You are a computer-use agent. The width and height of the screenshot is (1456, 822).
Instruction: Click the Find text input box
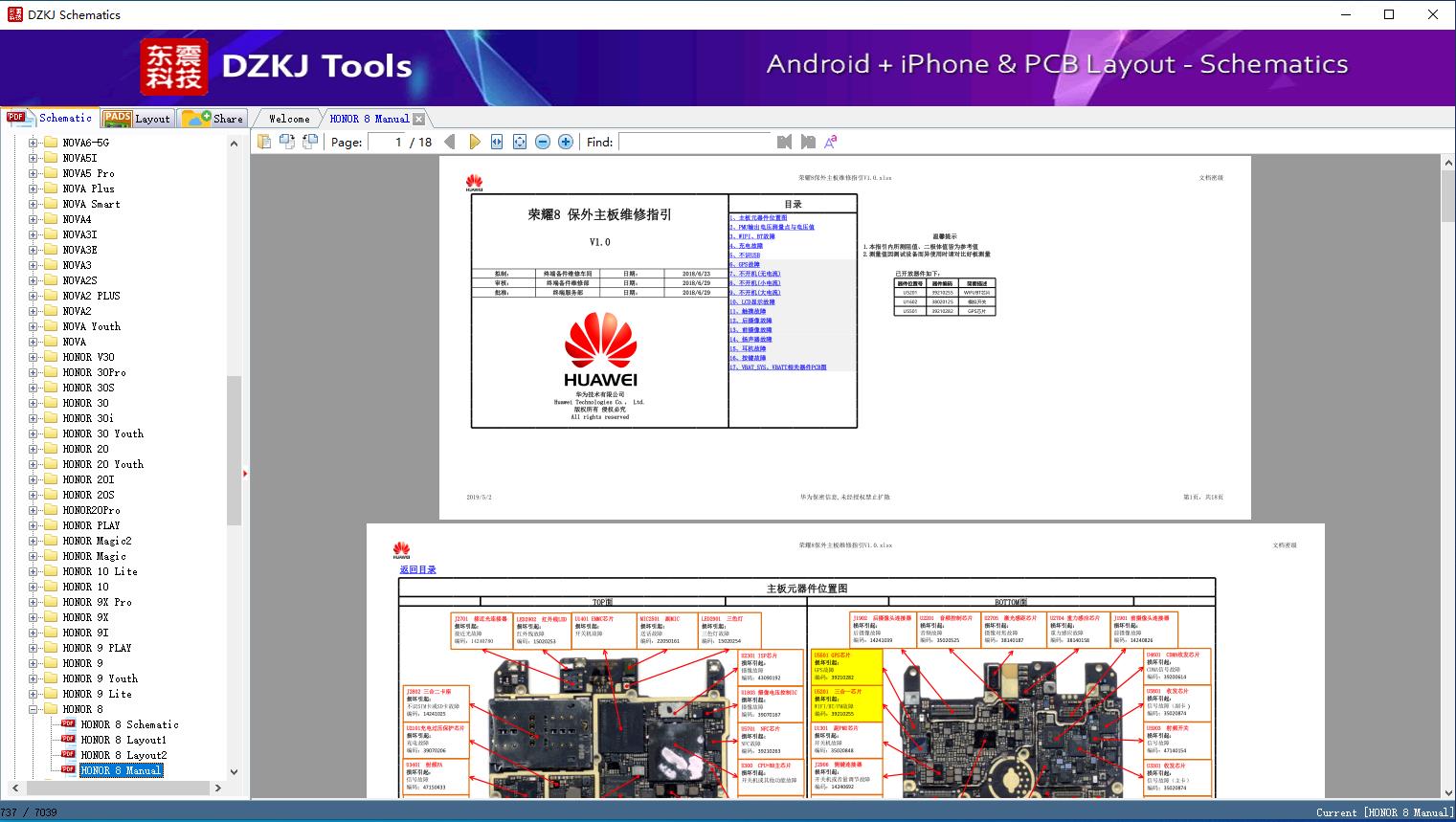694,142
